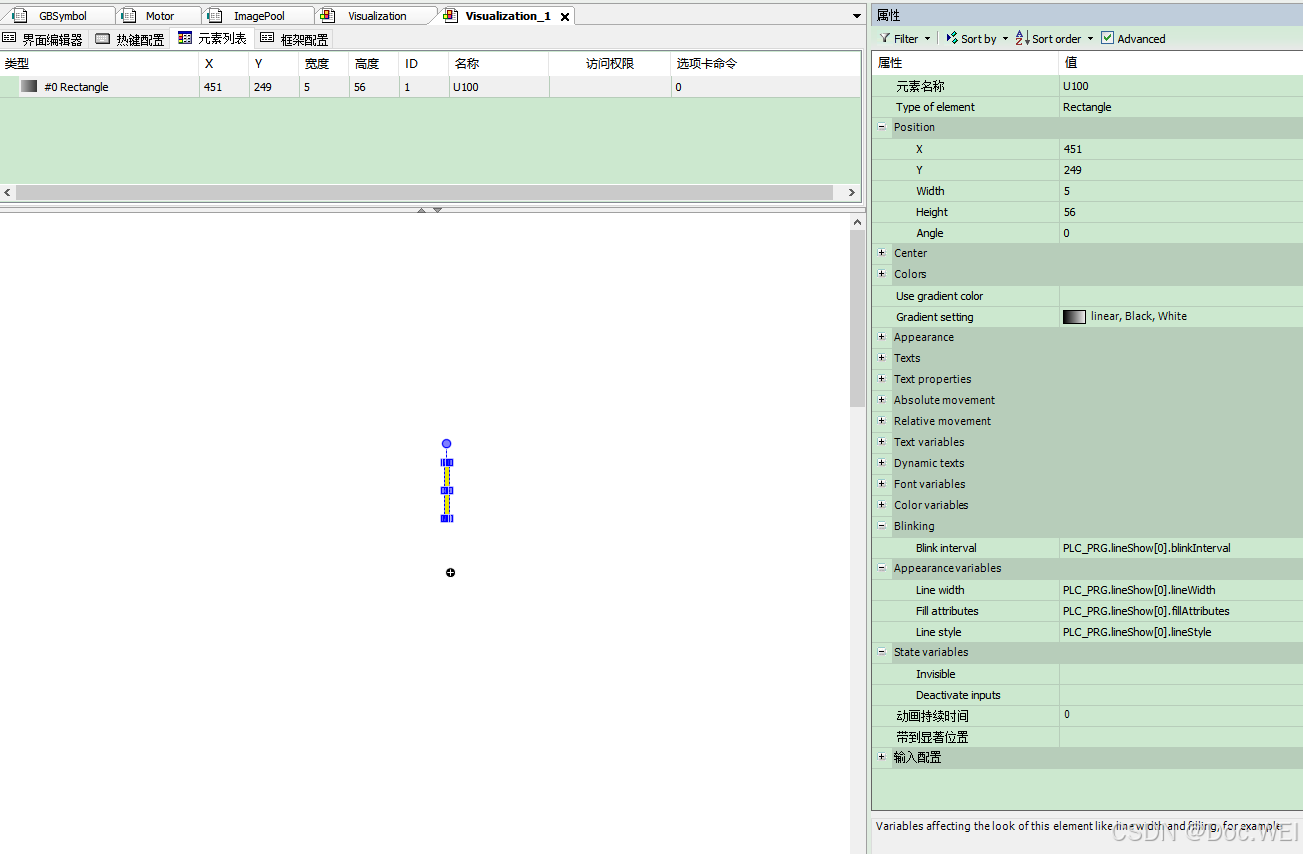Image resolution: width=1303 pixels, height=854 pixels.
Task: Expand the Absolute movement group
Action: (882, 400)
